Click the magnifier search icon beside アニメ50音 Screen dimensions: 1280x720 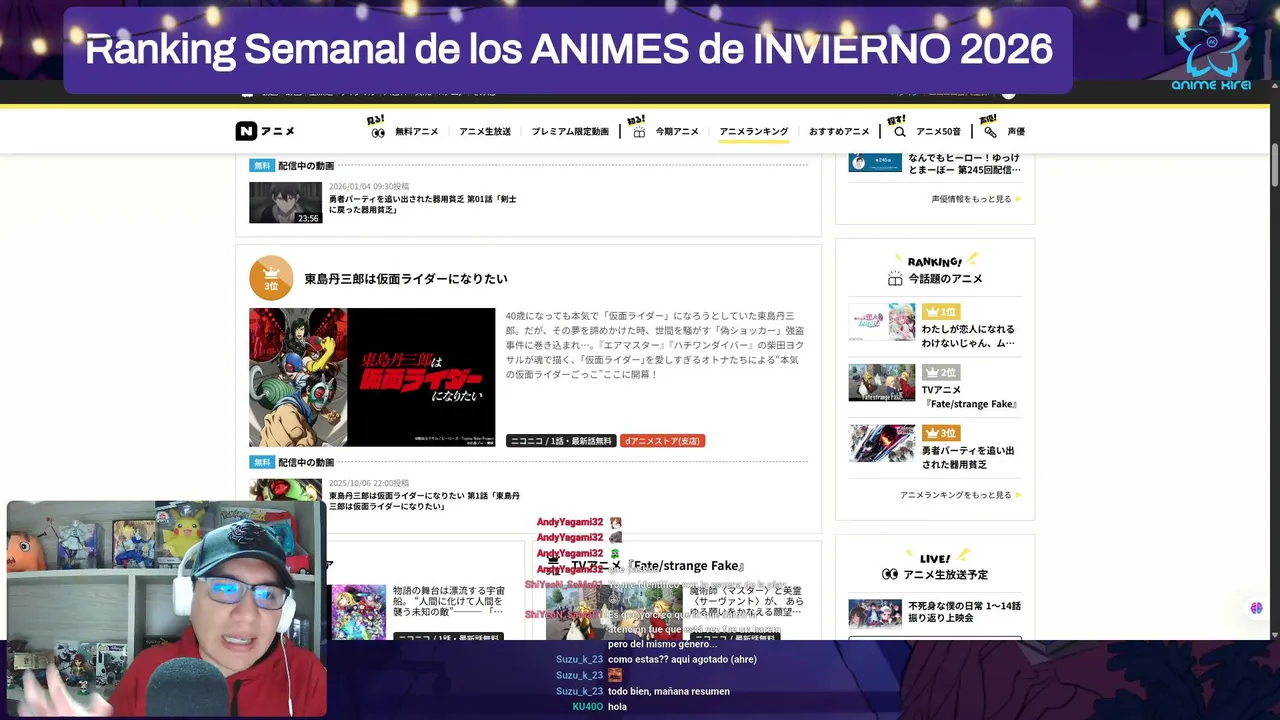coord(899,132)
